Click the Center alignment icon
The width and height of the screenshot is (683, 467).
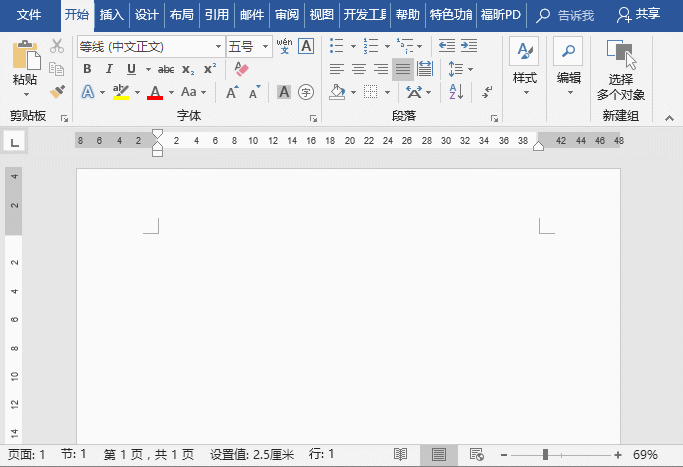[360, 69]
